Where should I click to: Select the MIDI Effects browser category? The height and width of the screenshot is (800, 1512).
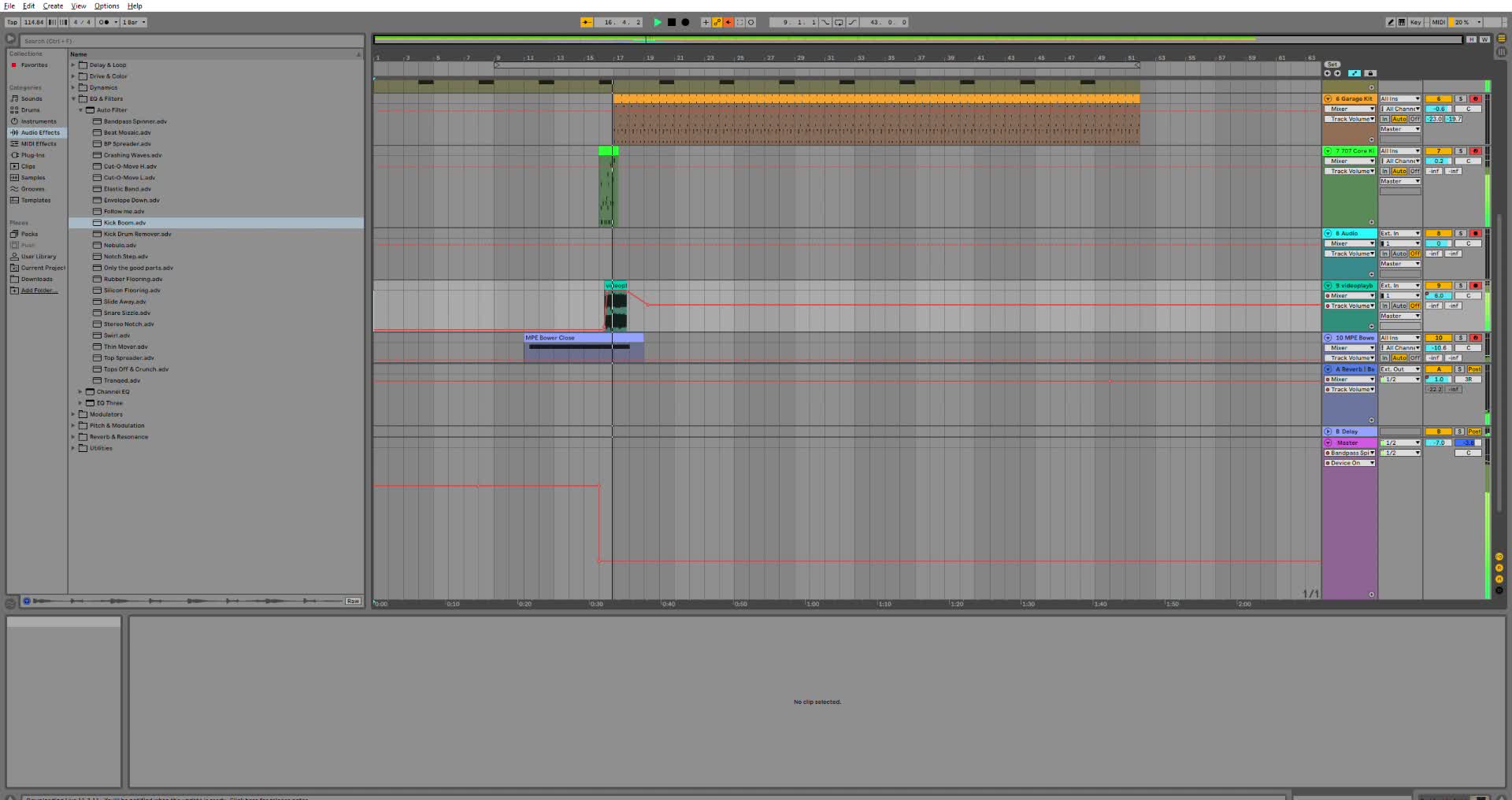(35, 143)
